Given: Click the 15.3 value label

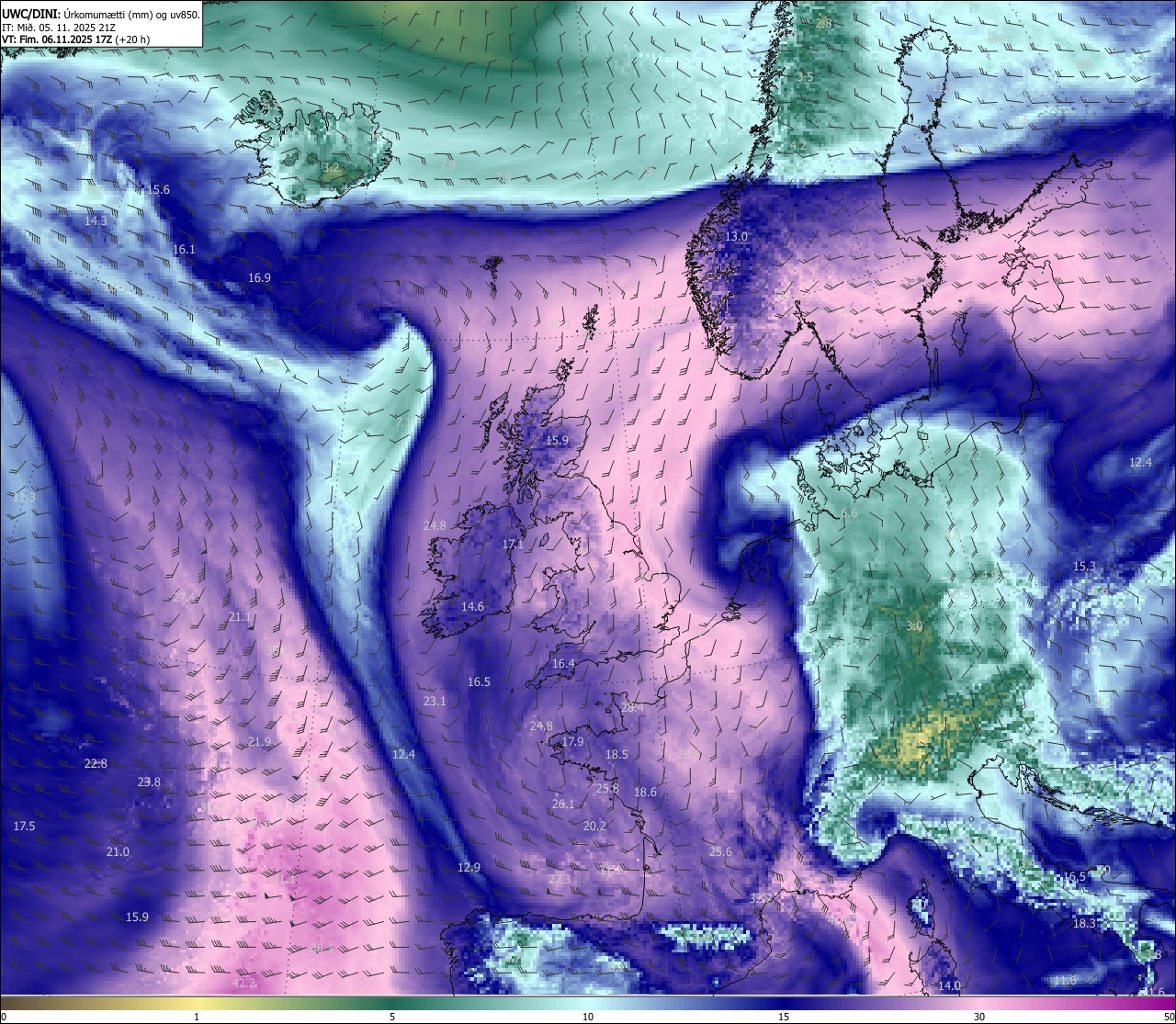Looking at the screenshot, I should [x=1084, y=567].
